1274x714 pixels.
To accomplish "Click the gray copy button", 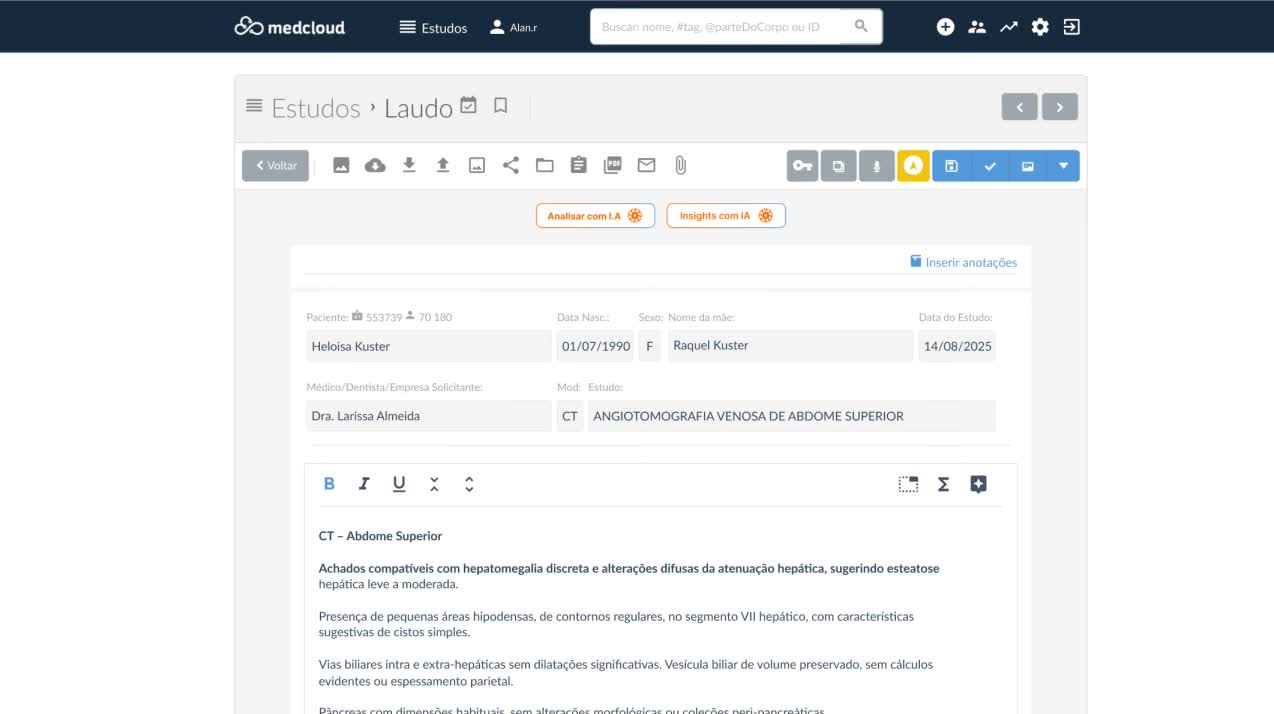I will click(838, 166).
